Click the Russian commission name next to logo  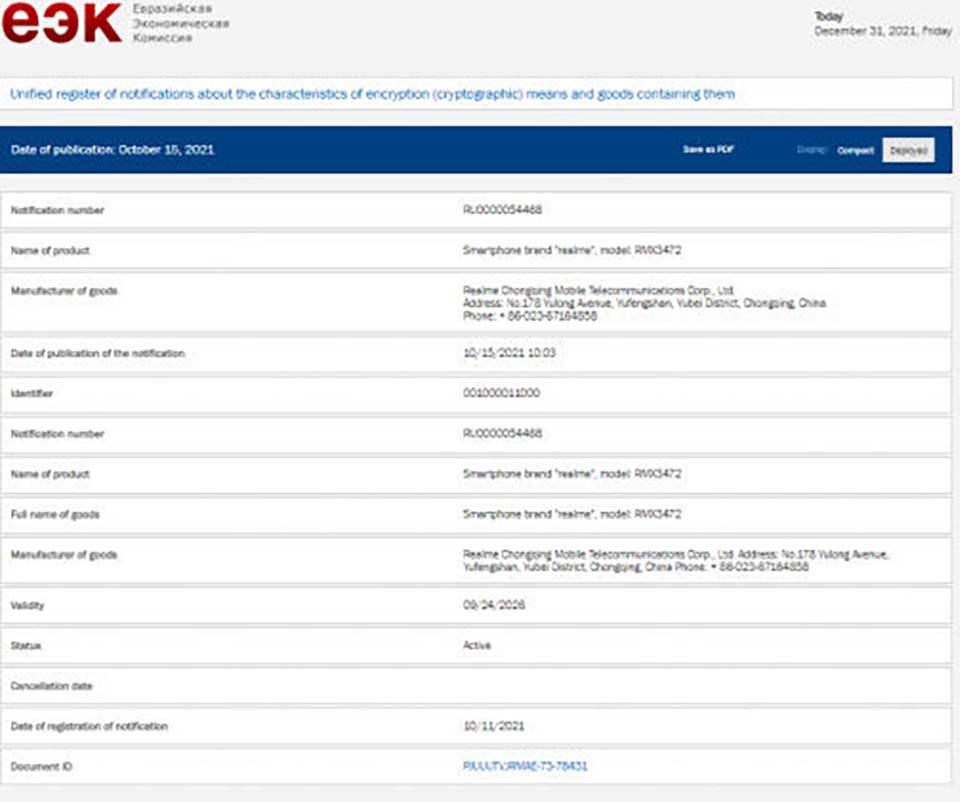click(x=181, y=23)
